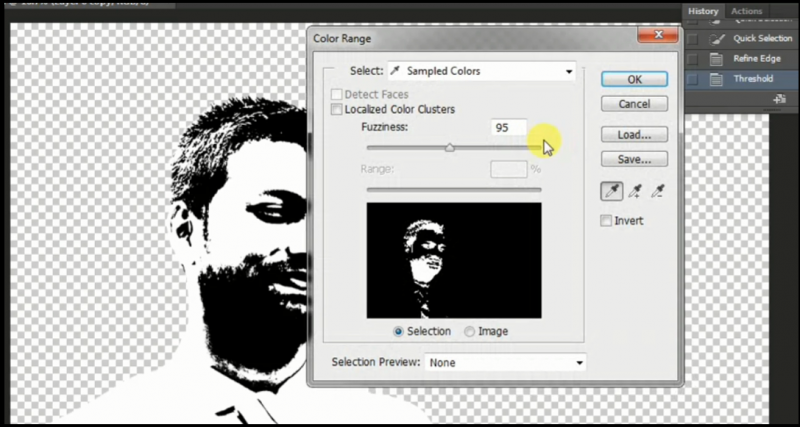Screen dimensions: 800x427
Task: Select the Add to Sample eyedropper
Action: coord(635,191)
